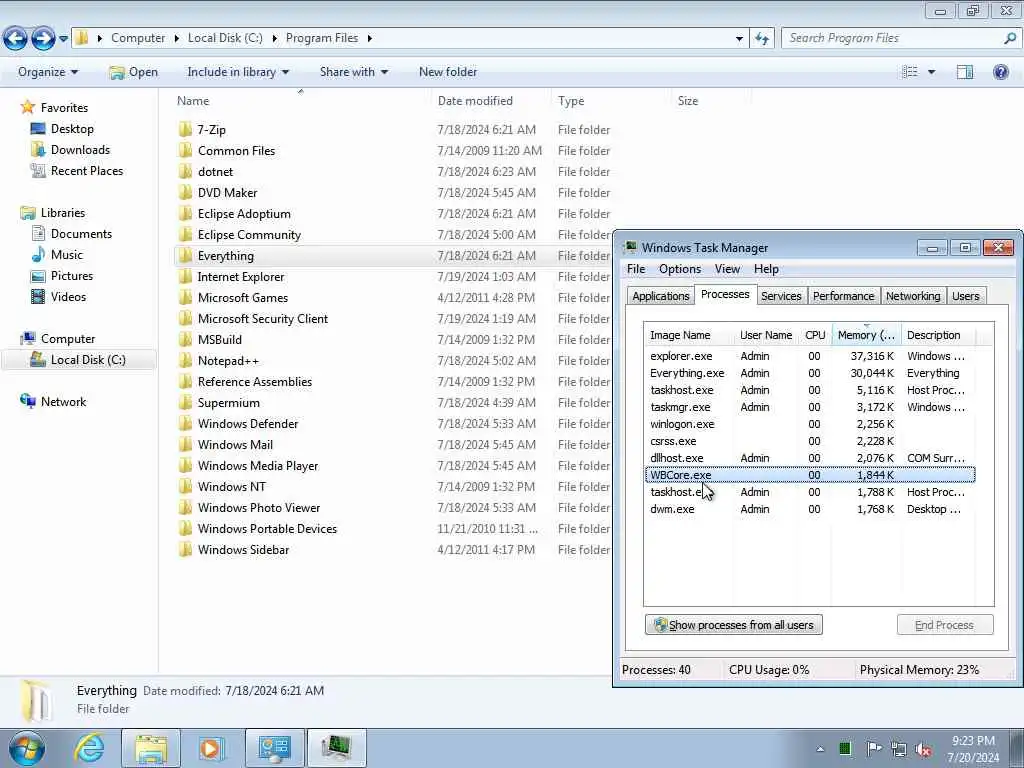This screenshot has width=1024, height=768.
Task: Open Task Manager Help menu
Action: [766, 269]
